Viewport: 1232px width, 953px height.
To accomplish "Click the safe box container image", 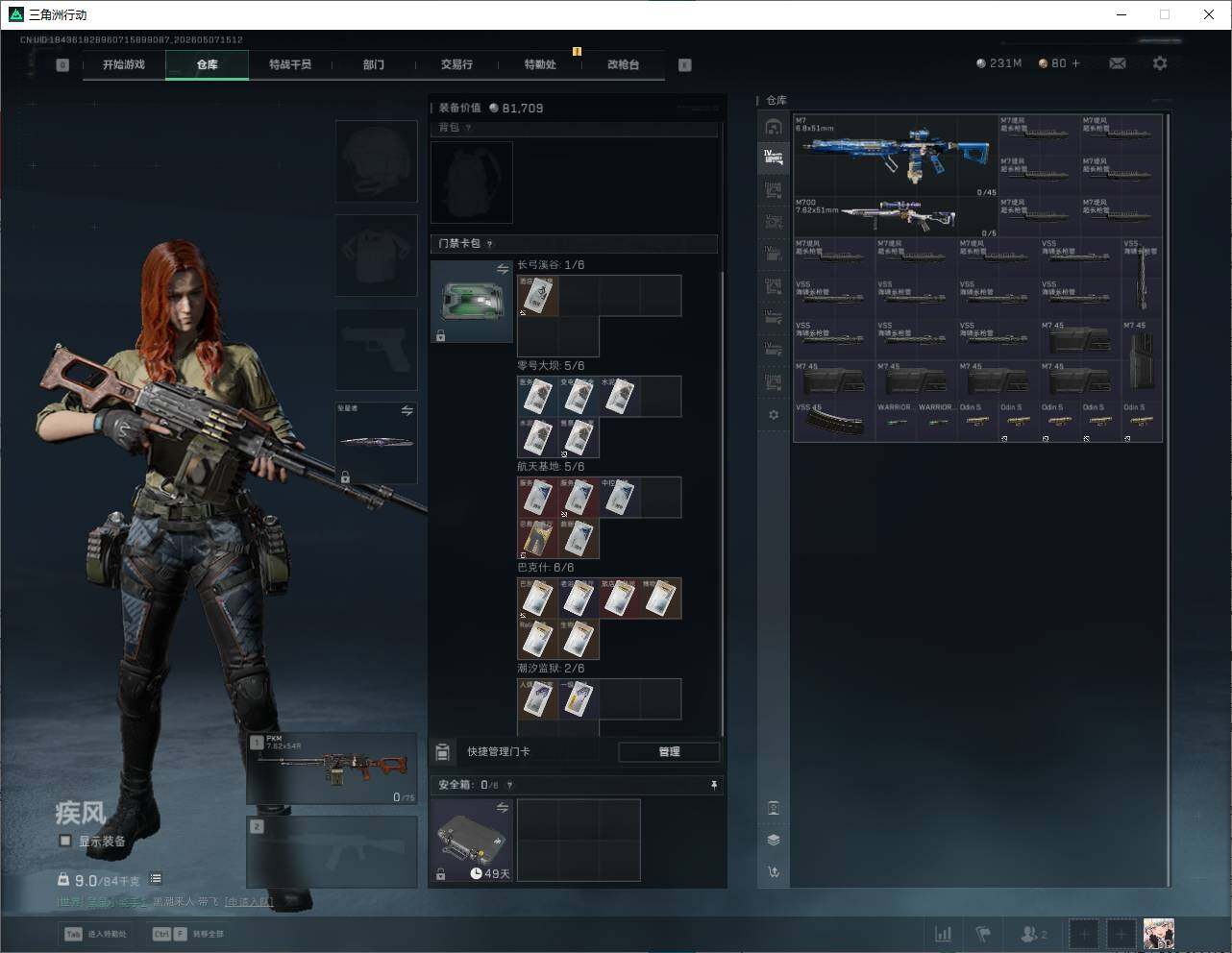I will pyautogui.click(x=472, y=841).
